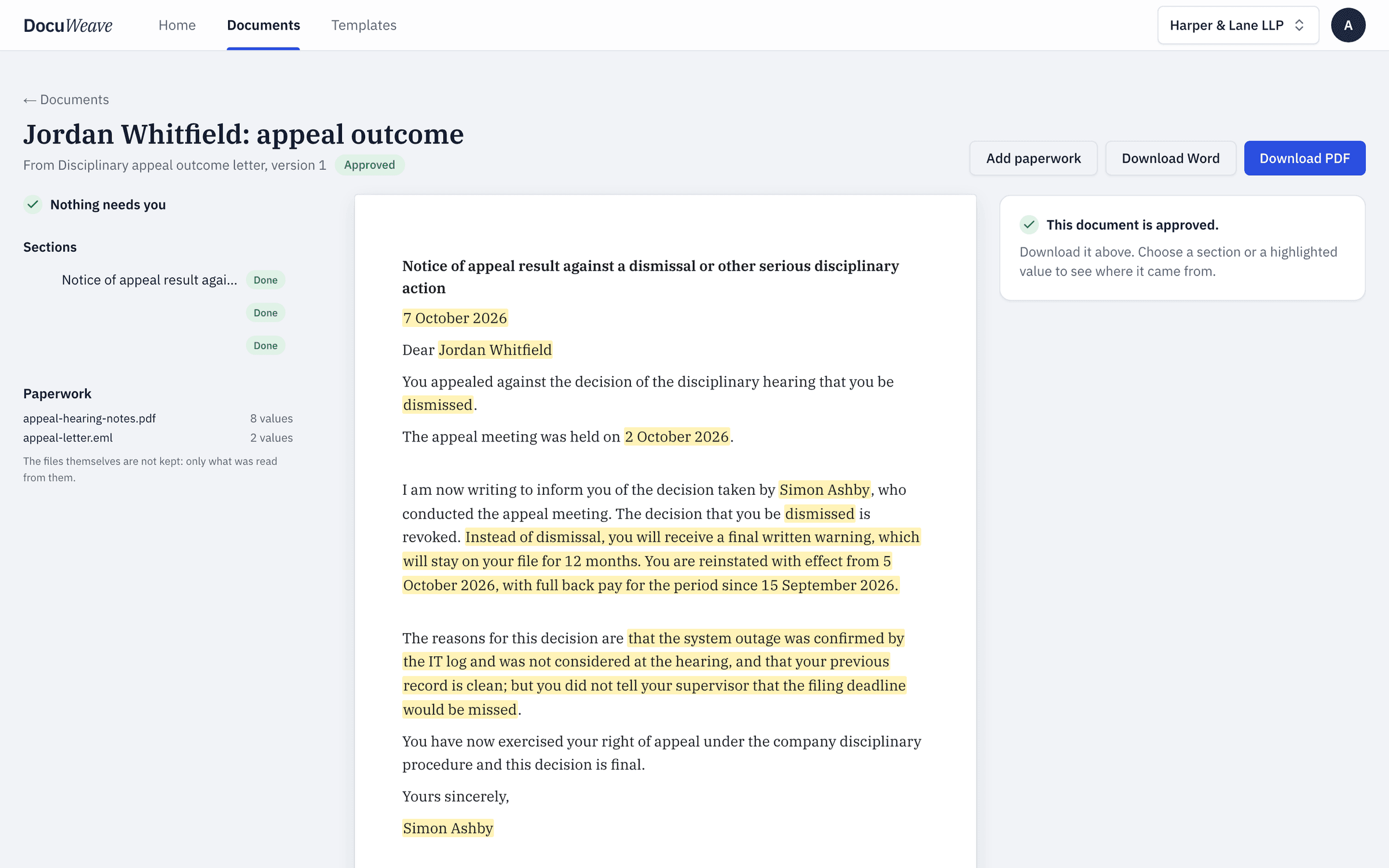1389x868 pixels.
Task: Click the highlighted Simon Ashby signature
Action: coord(448,829)
